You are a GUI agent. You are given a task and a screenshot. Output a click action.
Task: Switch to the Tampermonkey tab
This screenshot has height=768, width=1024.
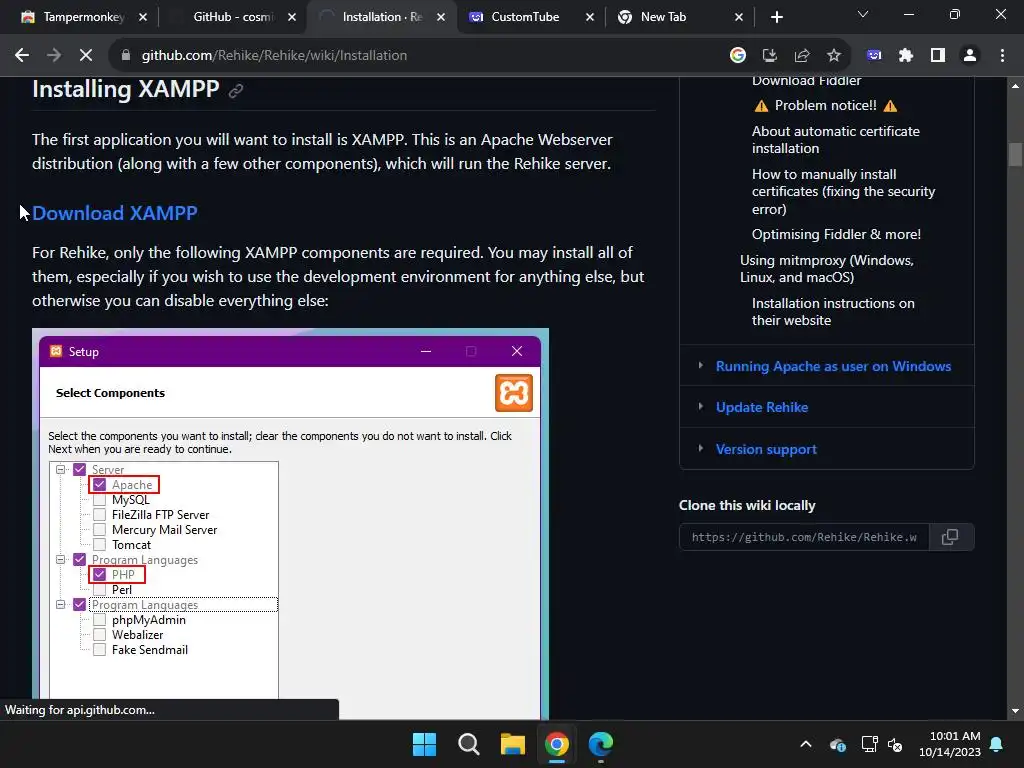click(82, 17)
